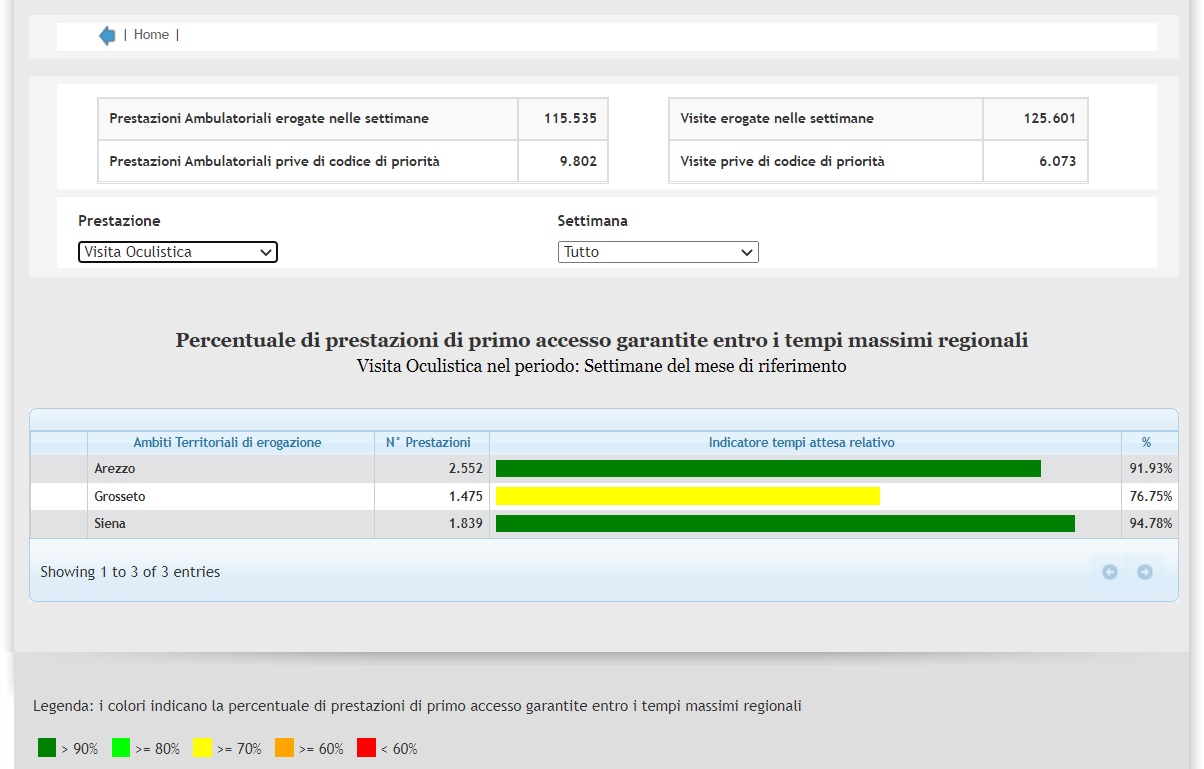Sort by Indicatore tempi attesa relativo header
The width and height of the screenshot is (1204, 769).
pyautogui.click(x=801, y=442)
